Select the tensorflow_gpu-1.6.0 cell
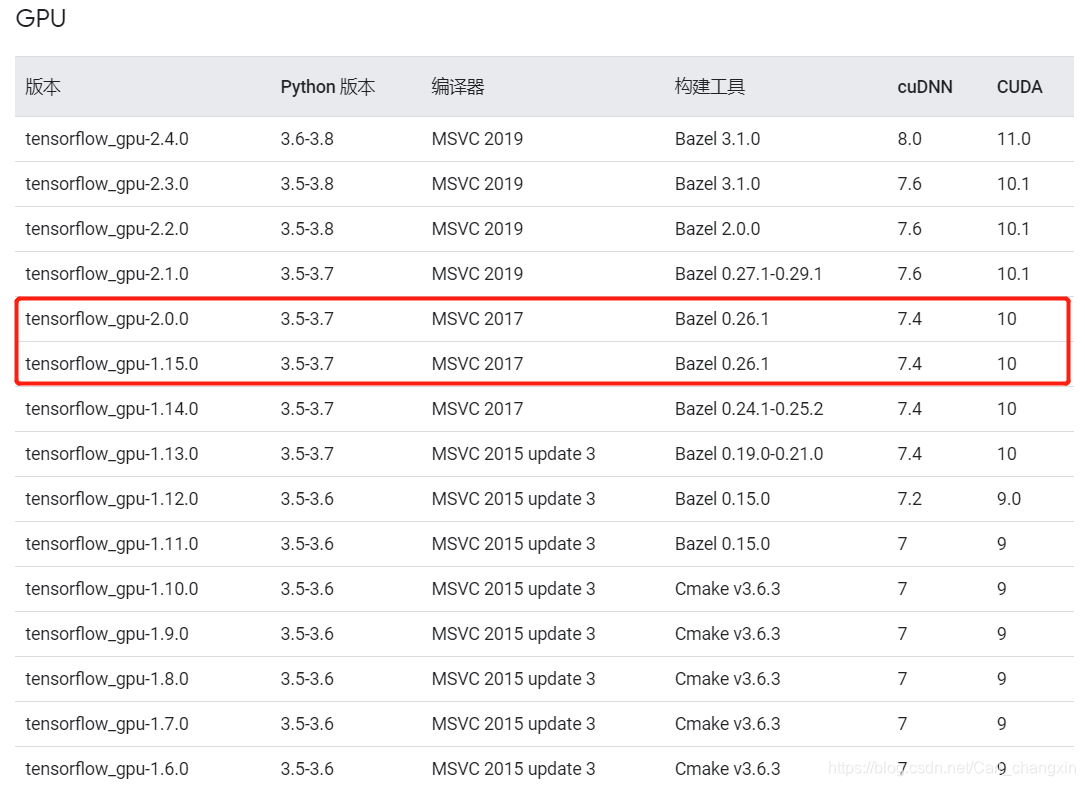Screen dimensions: 1085x786 tap(107, 769)
